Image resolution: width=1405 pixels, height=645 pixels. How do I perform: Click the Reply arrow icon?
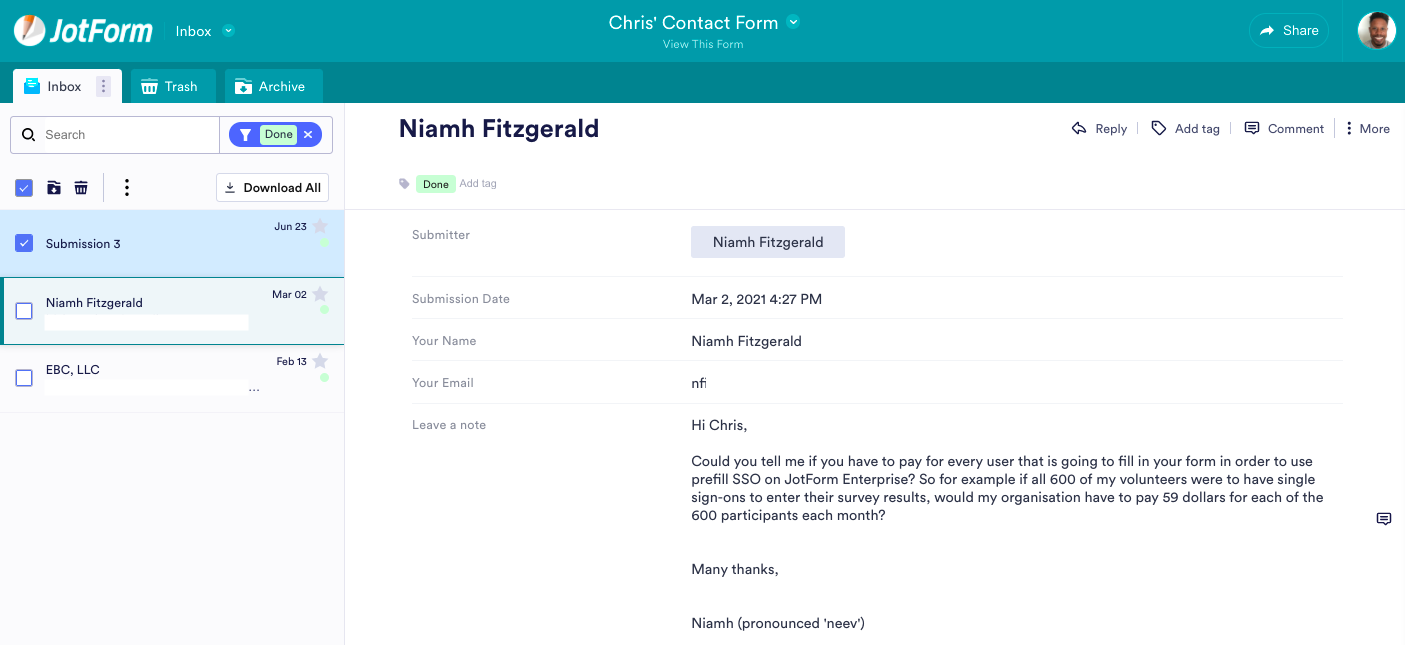pos(1079,129)
